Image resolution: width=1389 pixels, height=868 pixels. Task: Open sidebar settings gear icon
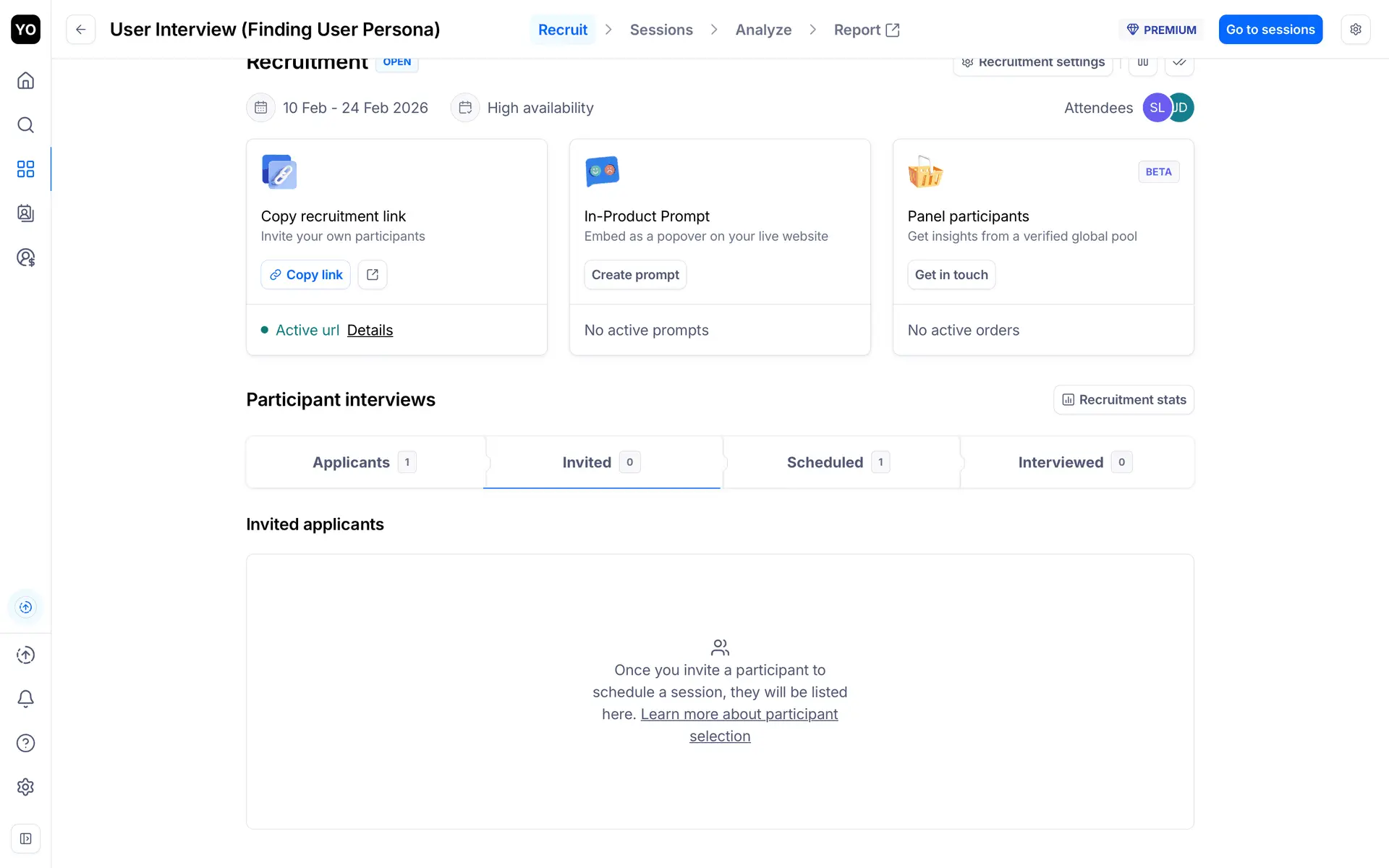(25, 787)
